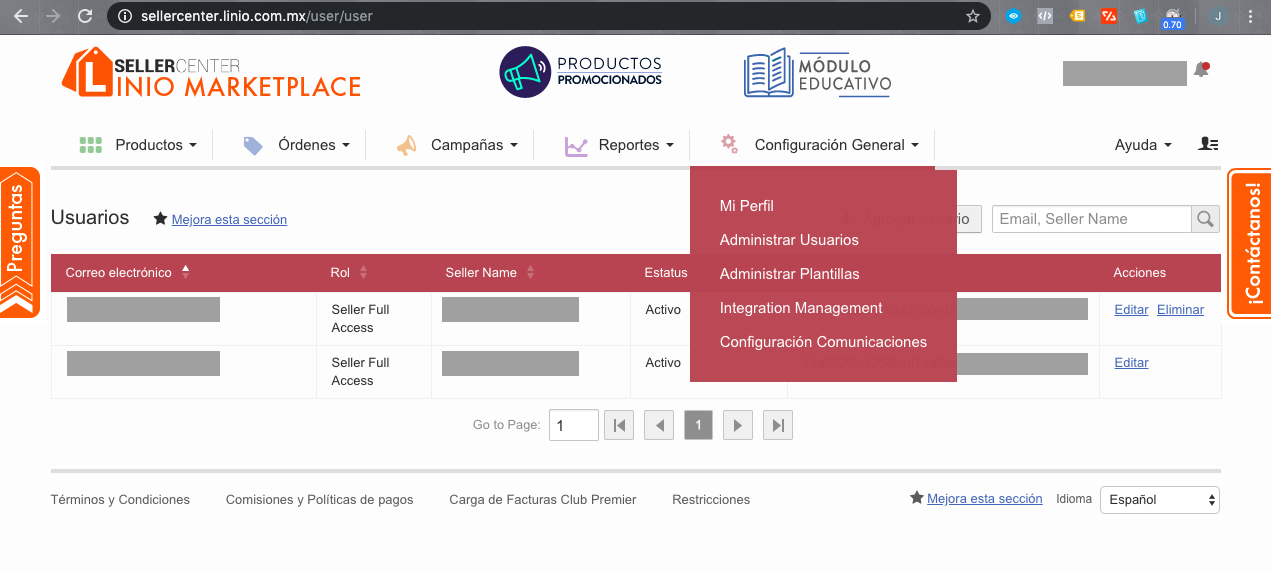Go to the previous page arrow
This screenshot has height=571, width=1271.
click(x=659, y=426)
